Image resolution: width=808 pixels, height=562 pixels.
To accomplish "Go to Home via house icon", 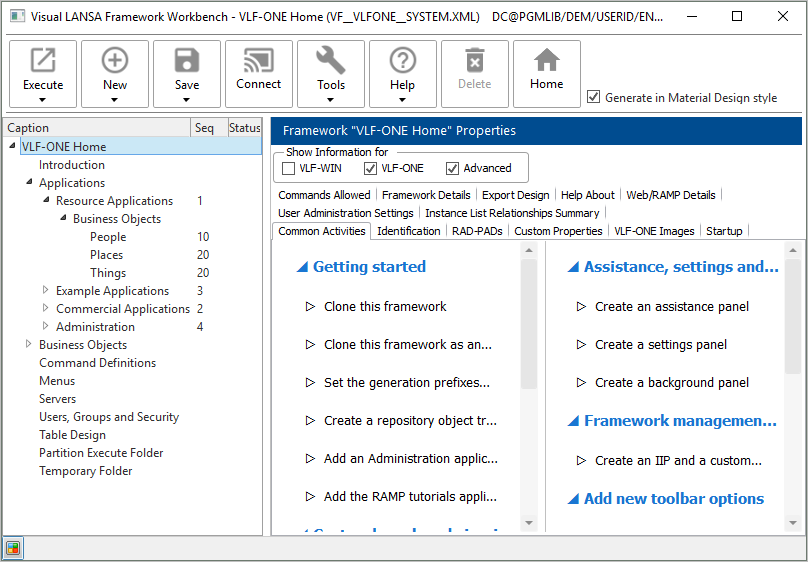I will pyautogui.click(x=547, y=61).
